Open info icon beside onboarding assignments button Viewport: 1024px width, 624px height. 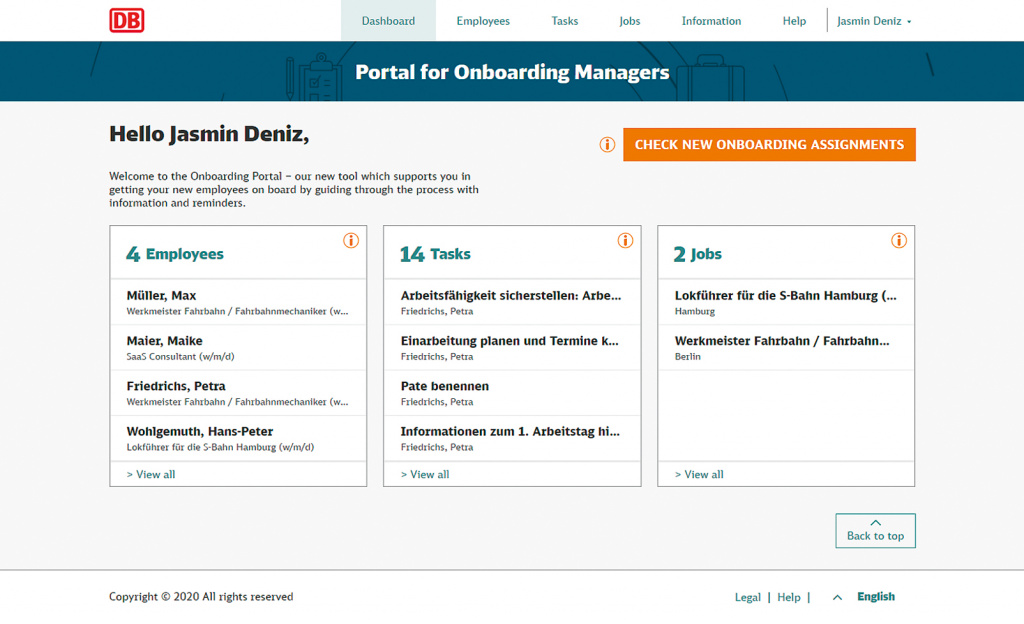607,144
